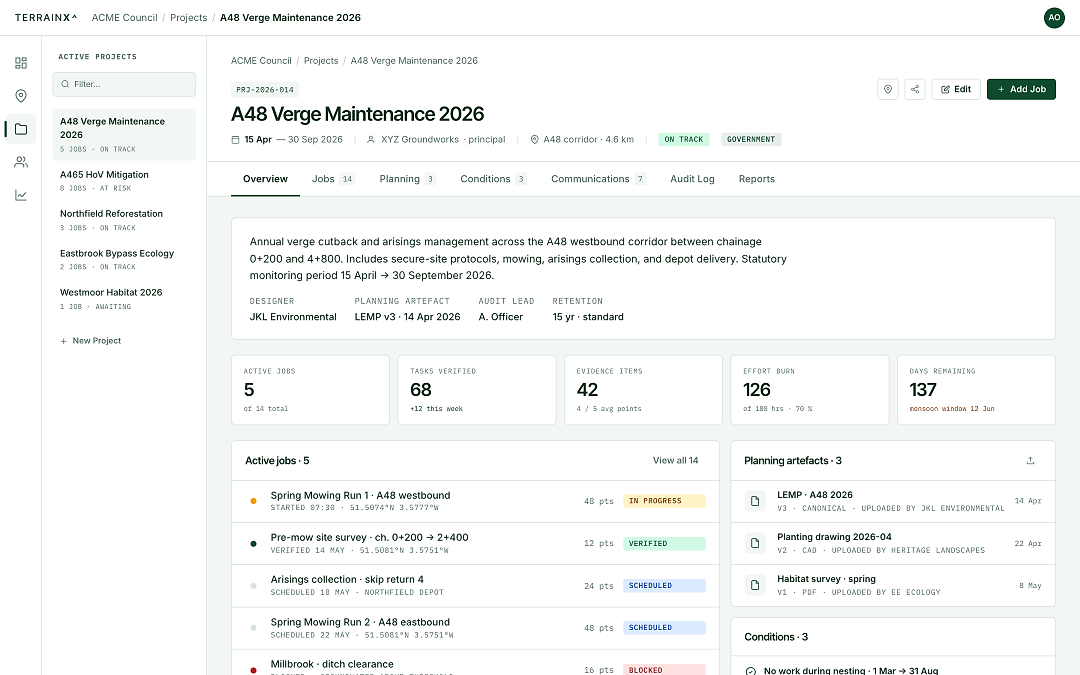Select A48 Verge Maintenance 2026 project

tap(124, 134)
